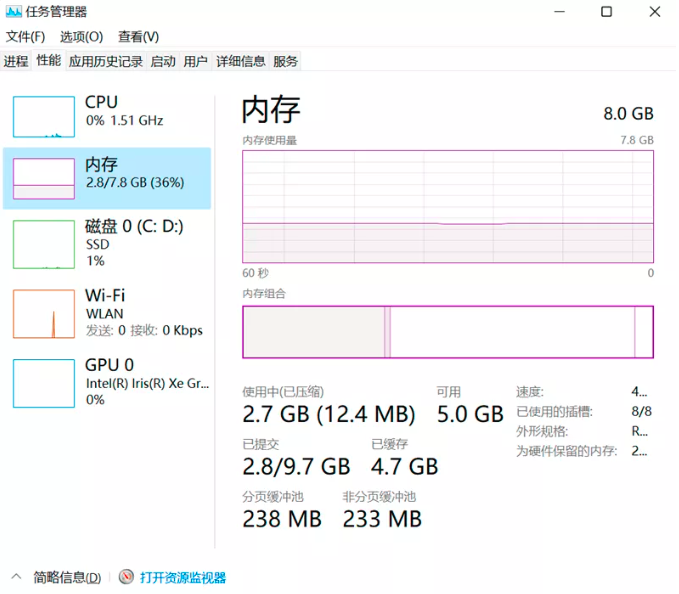This screenshot has height=594, width=679.
Task: Select the CPU mini graph thumbnail
Action: [44, 117]
